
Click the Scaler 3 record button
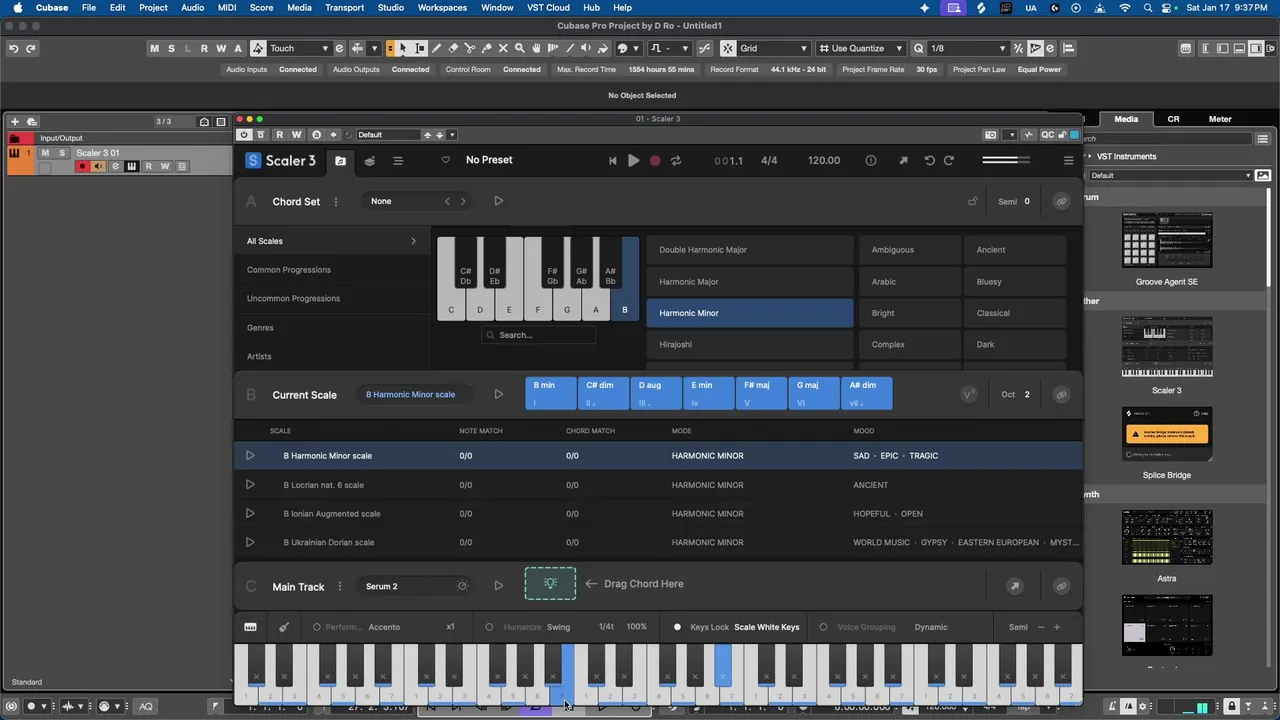[655, 160]
